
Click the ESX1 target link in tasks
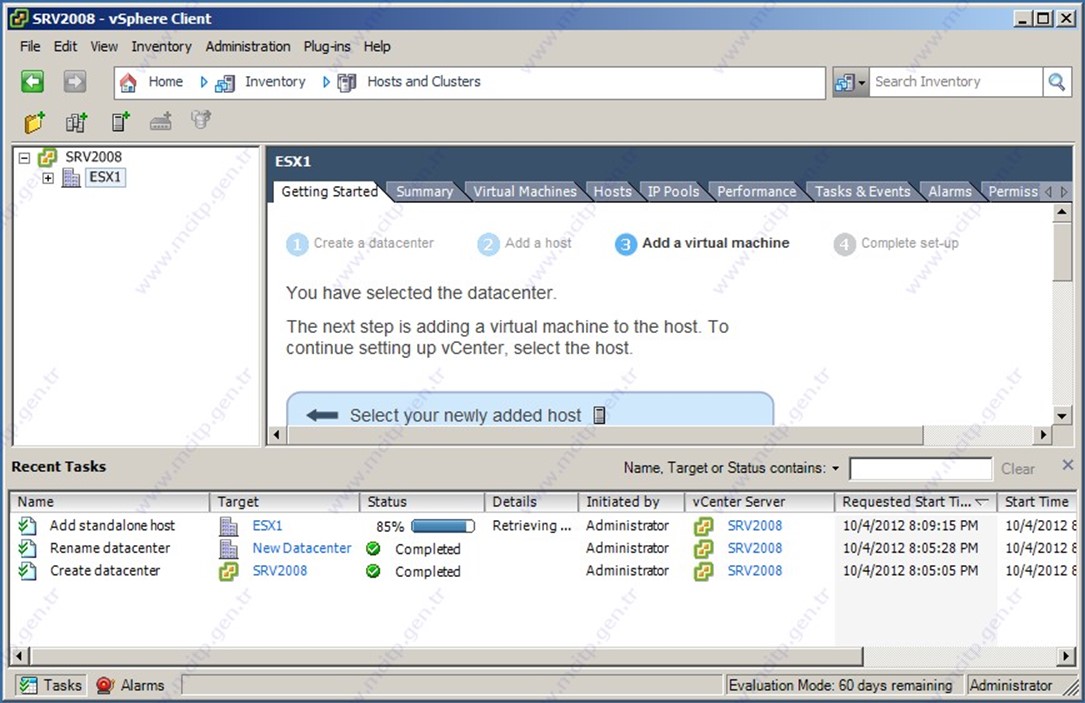pos(267,526)
